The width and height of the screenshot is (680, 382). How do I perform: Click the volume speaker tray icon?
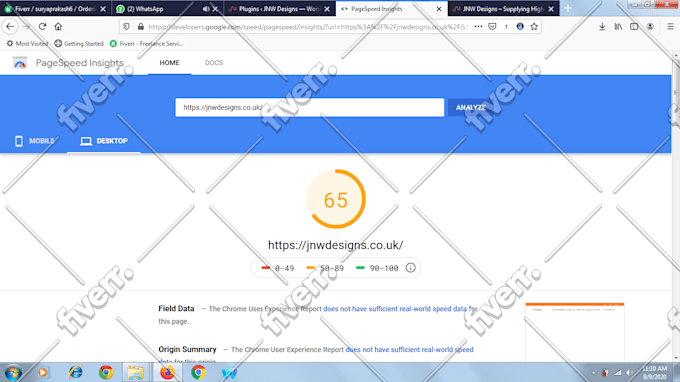[629, 372]
